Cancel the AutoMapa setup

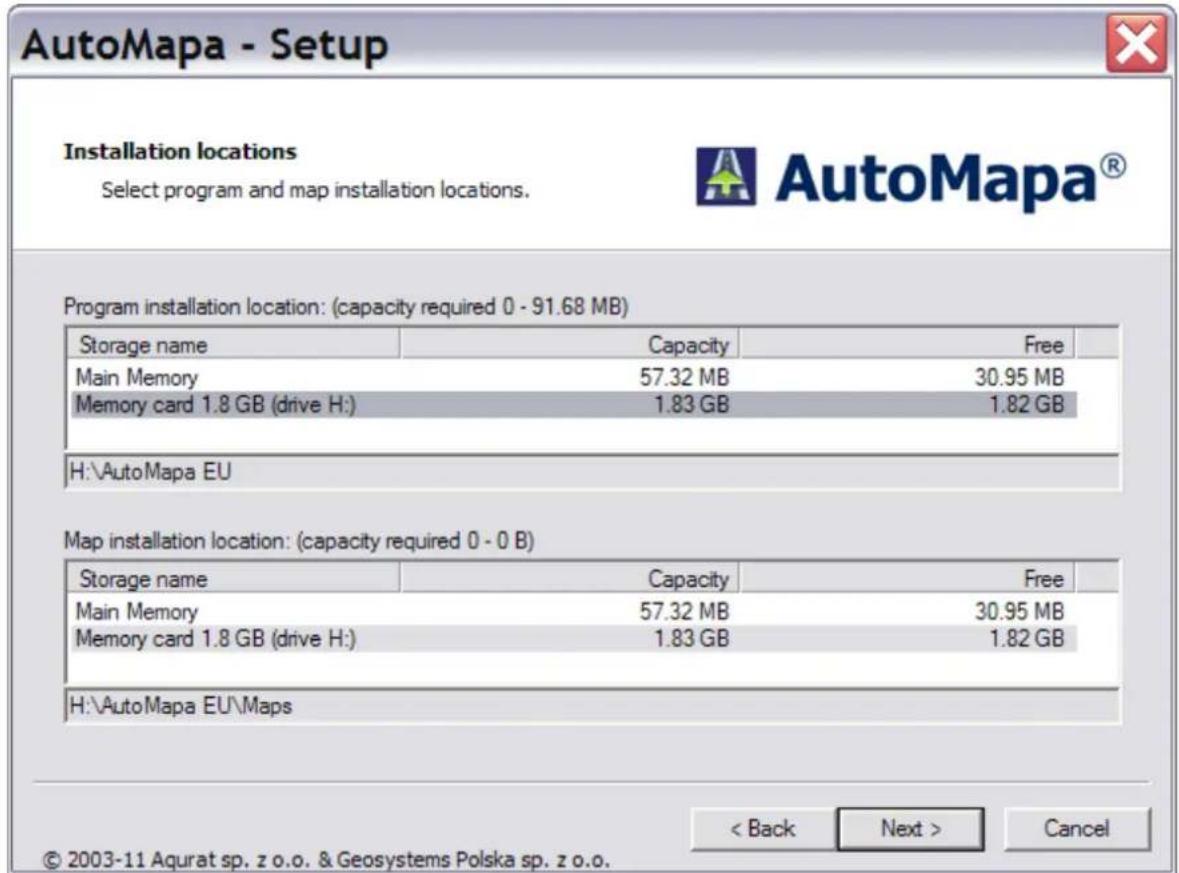coord(1076,829)
